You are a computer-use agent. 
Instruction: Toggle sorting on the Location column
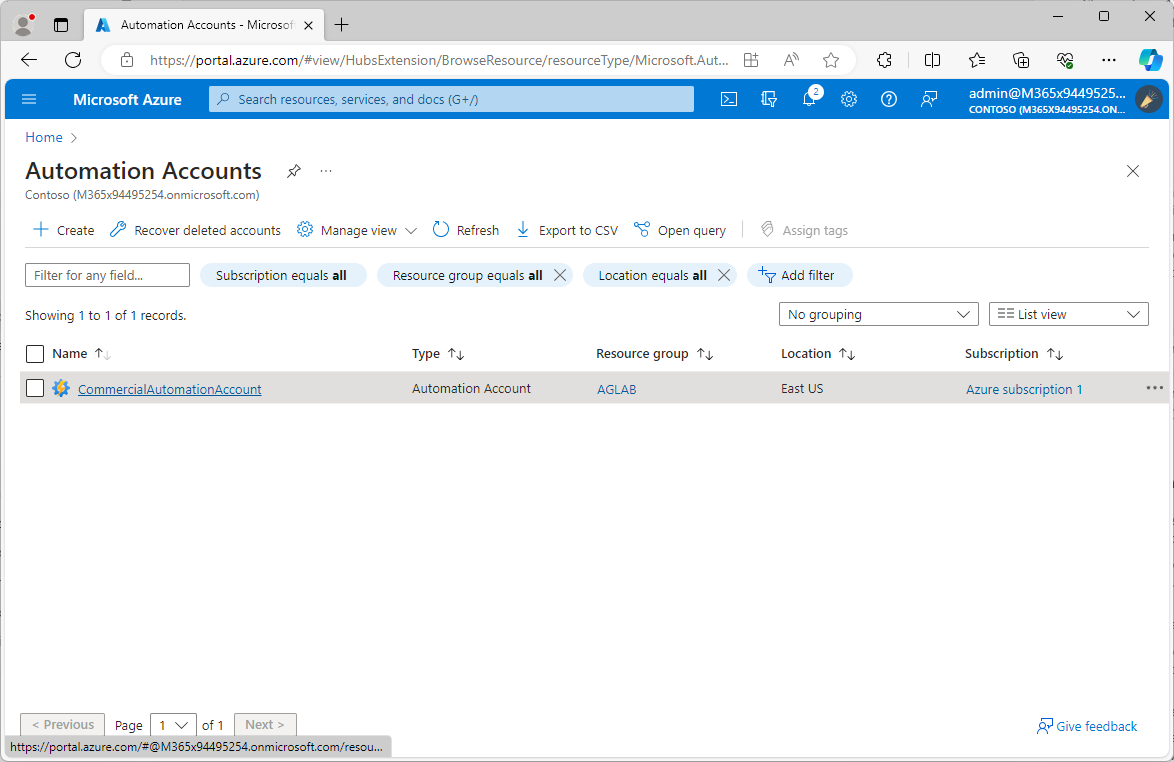(x=818, y=353)
